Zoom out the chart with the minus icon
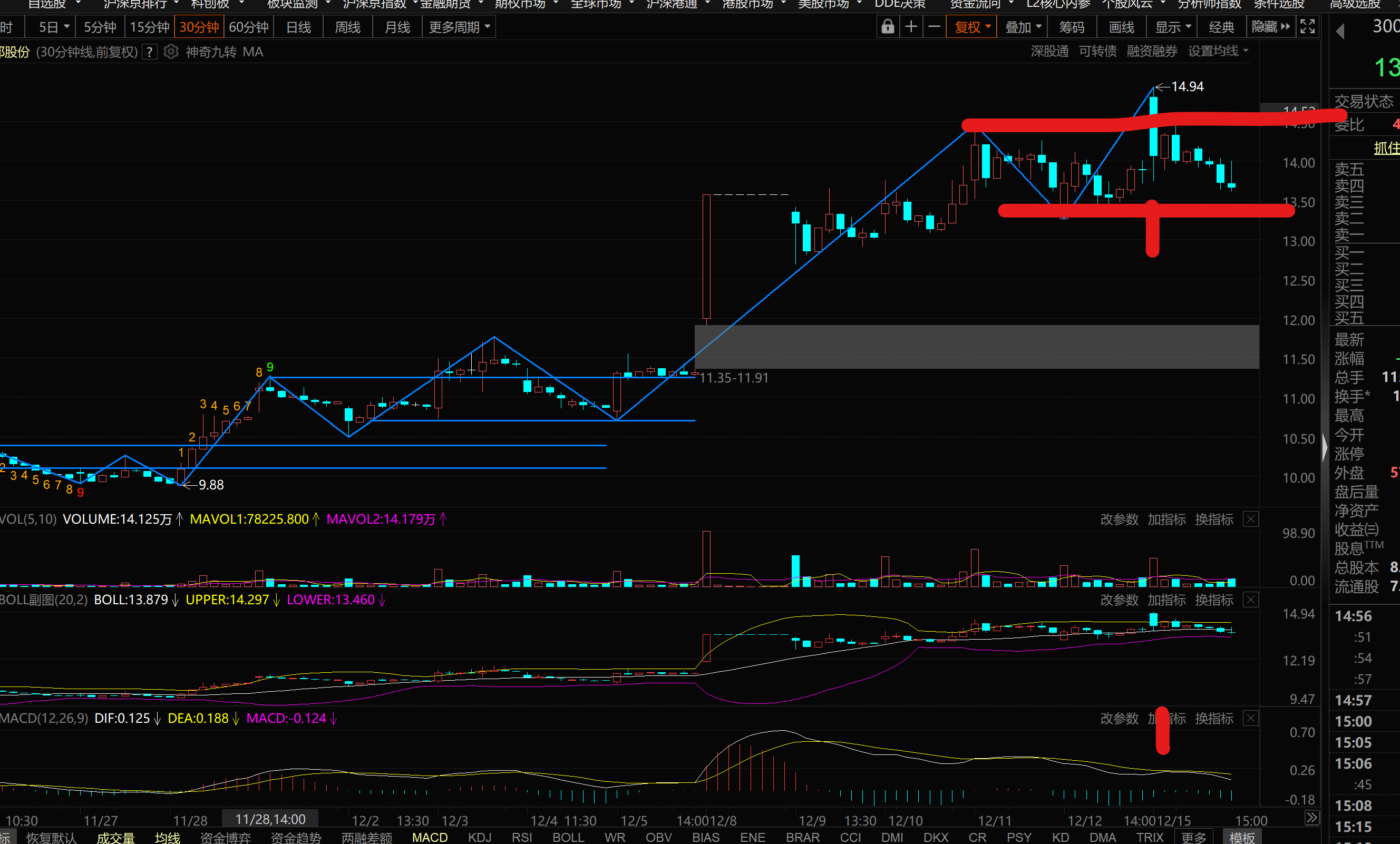 tap(934, 27)
